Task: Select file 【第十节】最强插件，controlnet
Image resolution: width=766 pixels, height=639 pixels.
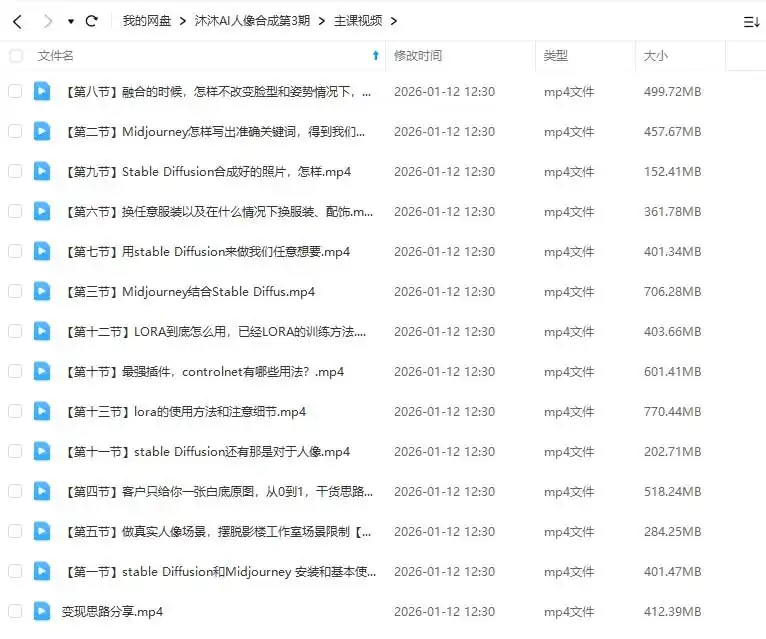Action: (x=204, y=372)
